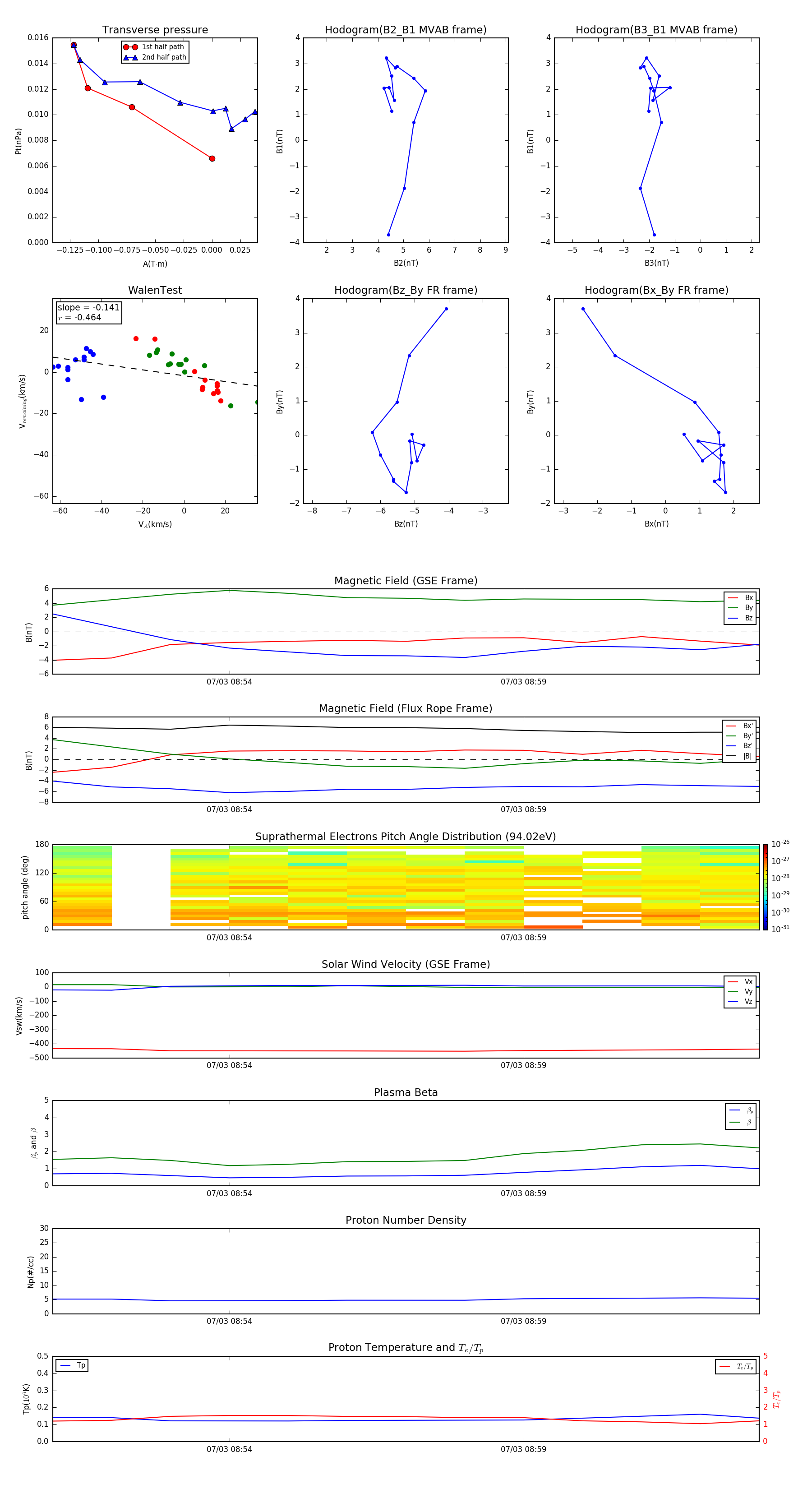812x1489 pixels.
Task: Click the 'V_remaining(km/s)' y-axis label
Action: click(x=22, y=401)
